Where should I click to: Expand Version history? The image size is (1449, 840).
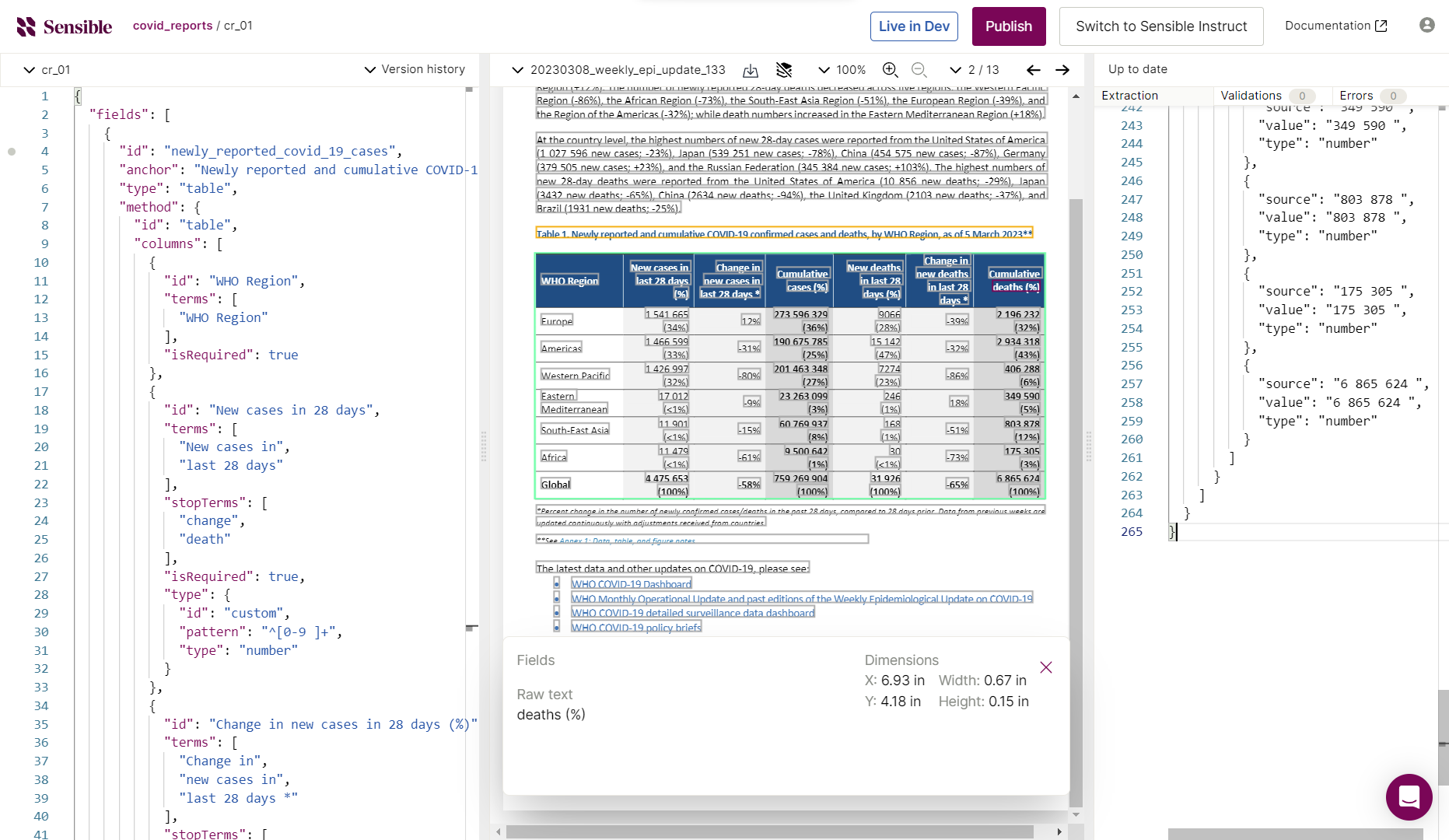tap(415, 69)
